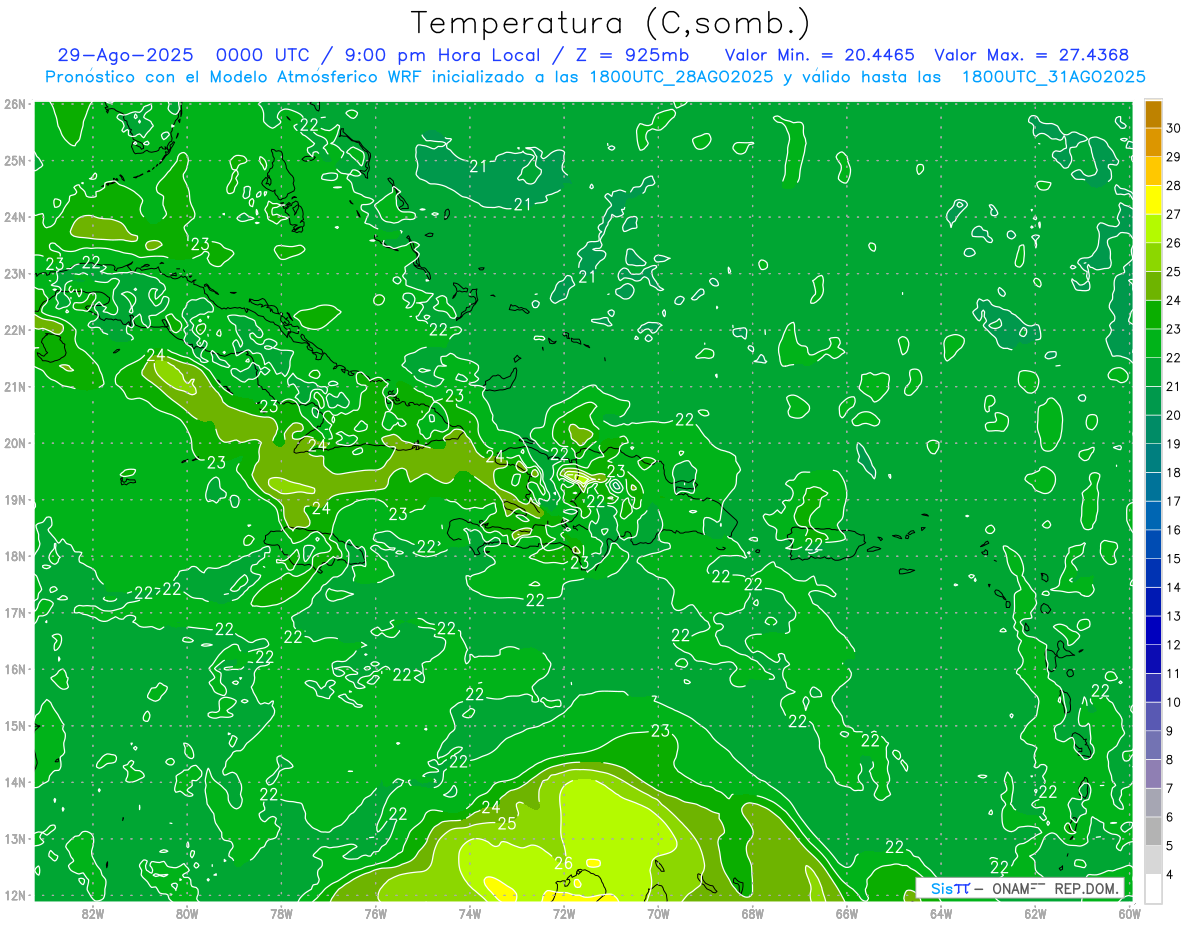1200x927 pixels.
Task: Click the 24N latitude axis label
Action: click(14, 217)
